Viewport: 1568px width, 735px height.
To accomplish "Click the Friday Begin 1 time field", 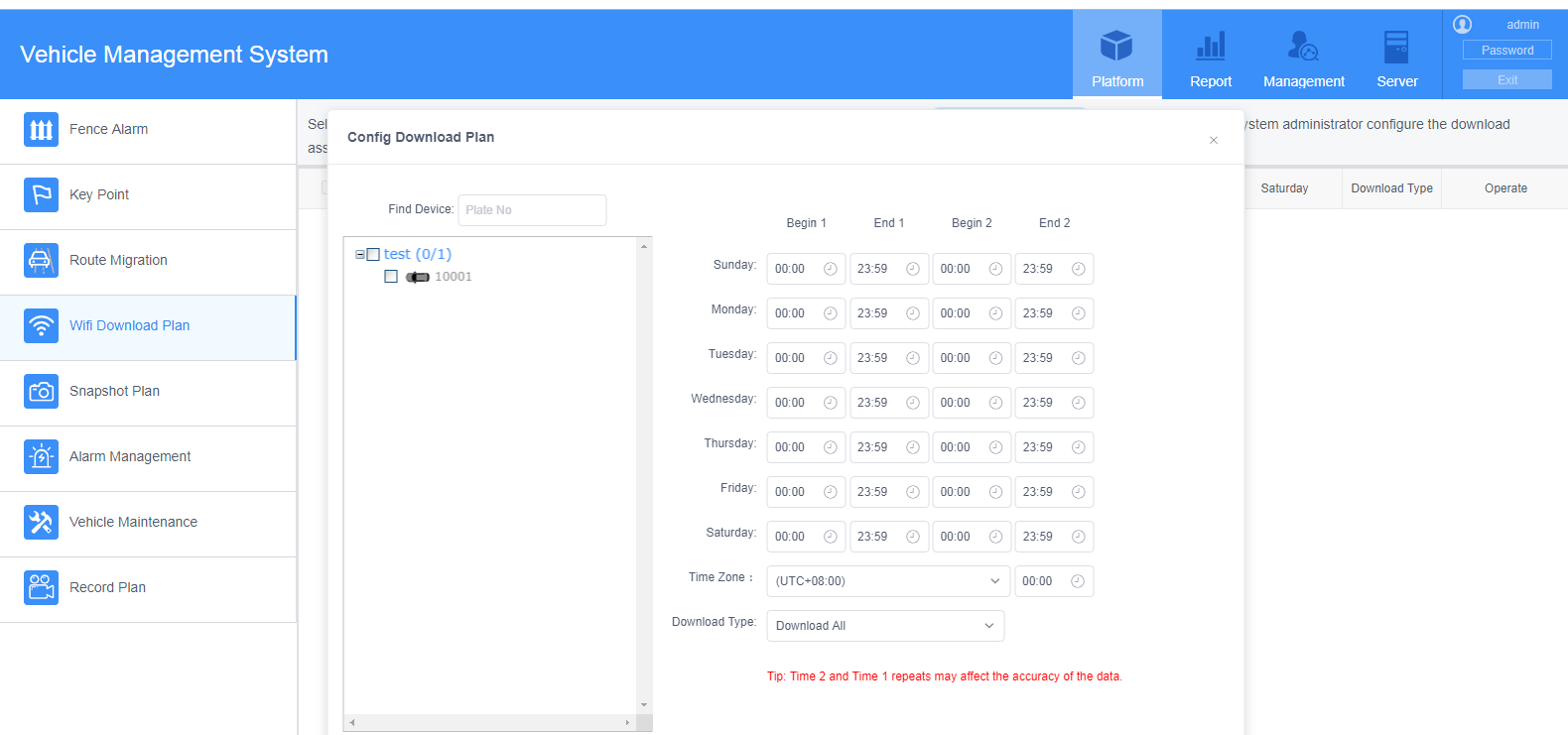I will pyautogui.click(x=806, y=492).
